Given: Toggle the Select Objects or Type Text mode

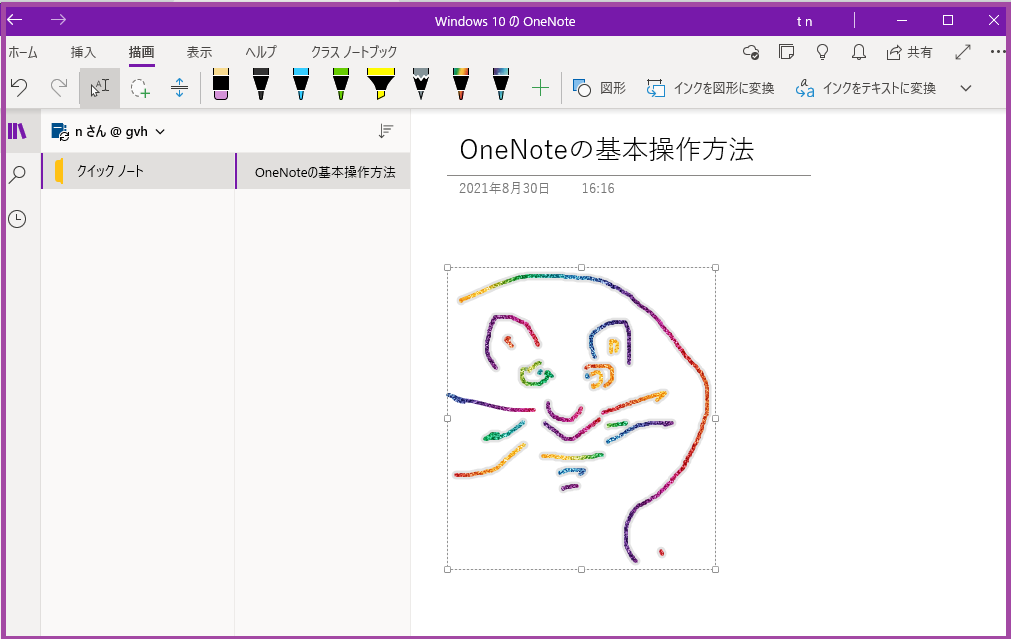Looking at the screenshot, I should [x=98, y=87].
